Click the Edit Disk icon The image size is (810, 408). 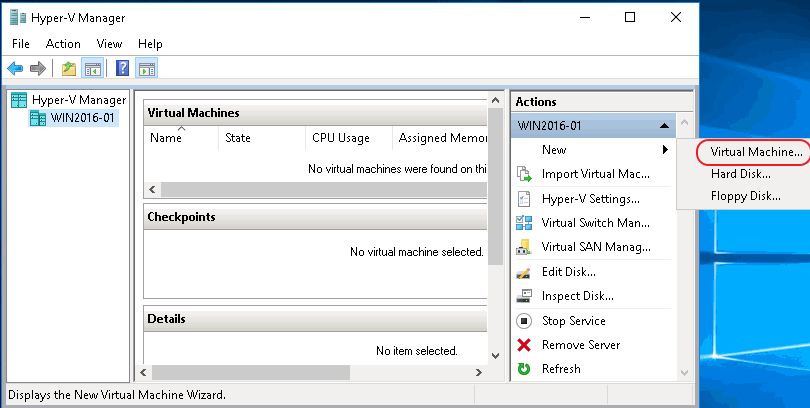tap(524, 272)
